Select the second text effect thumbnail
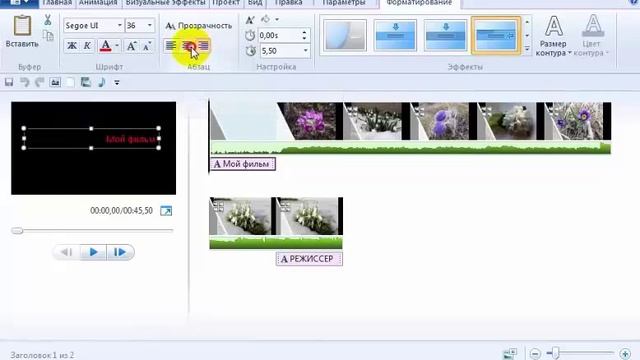The height and width of the screenshot is (360, 640). [395, 36]
